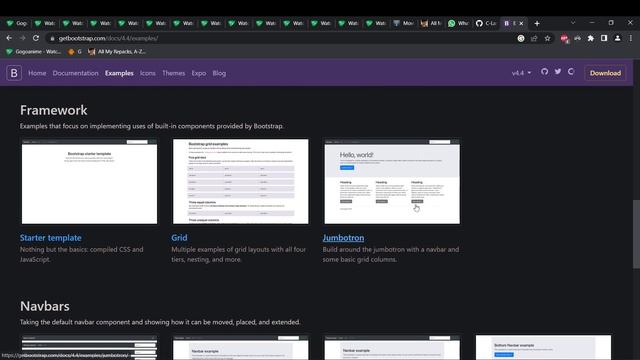The height and width of the screenshot is (360, 640).
Task: Open Expo in Bootstrap navbar
Action: tap(199, 73)
